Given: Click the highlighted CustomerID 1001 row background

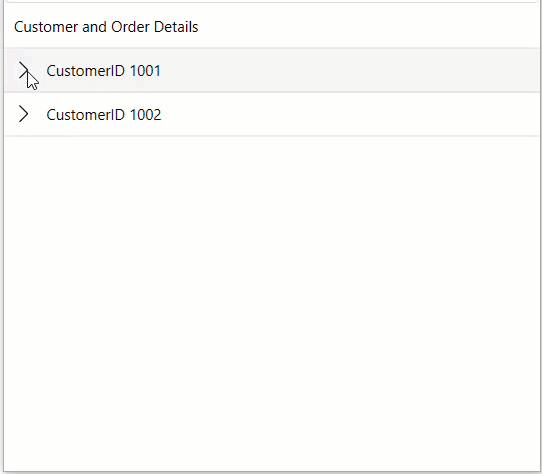Looking at the screenshot, I should point(272,71).
